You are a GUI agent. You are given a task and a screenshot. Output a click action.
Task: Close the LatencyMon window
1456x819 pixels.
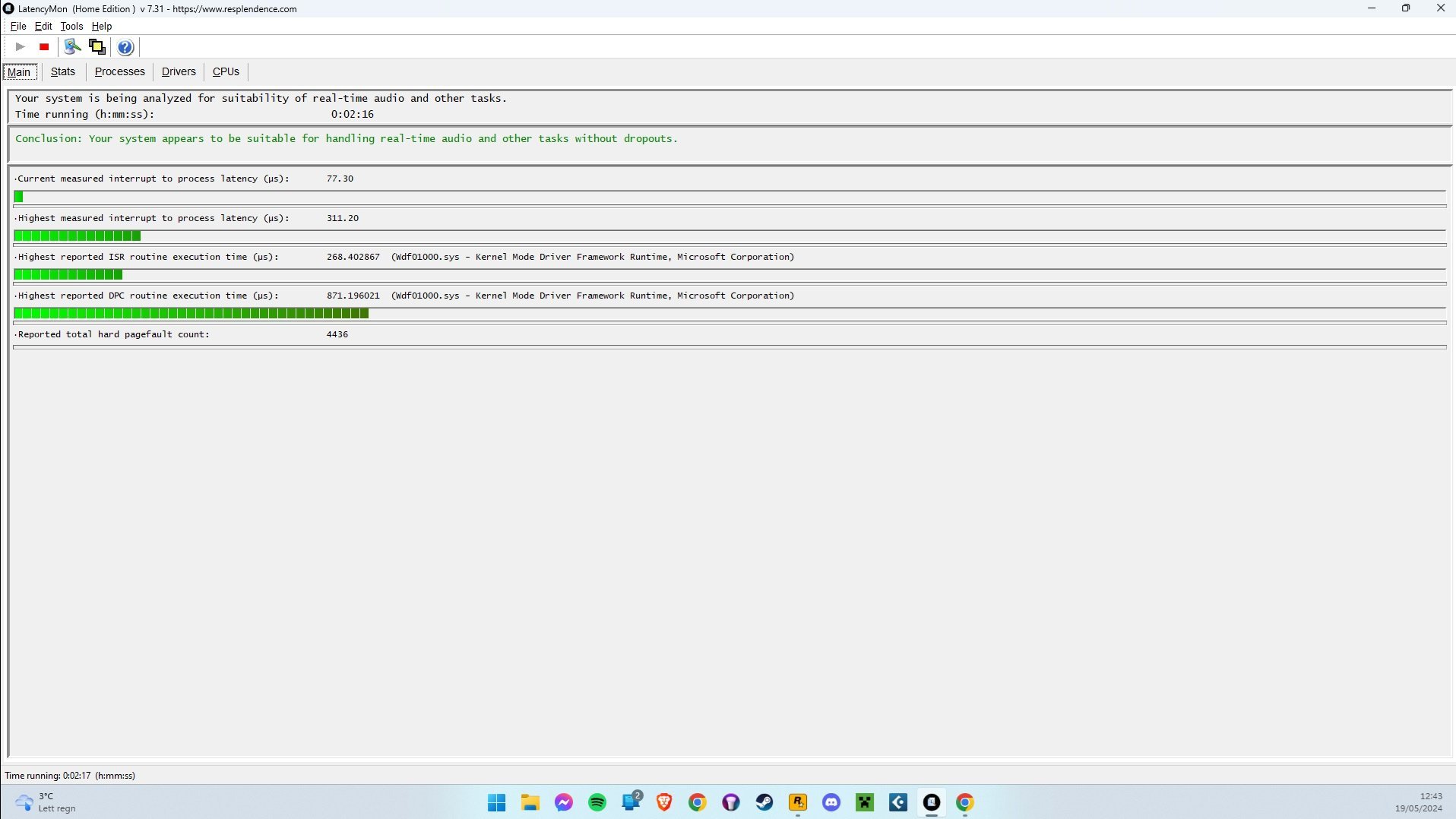1440,8
